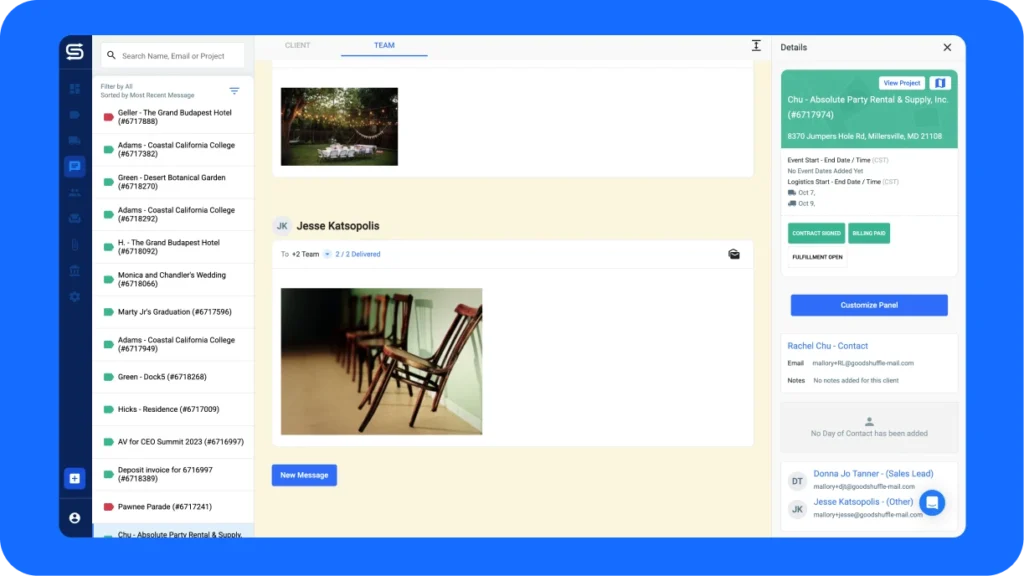Click the collapse-messages icon near the TEAM tab

(757, 45)
